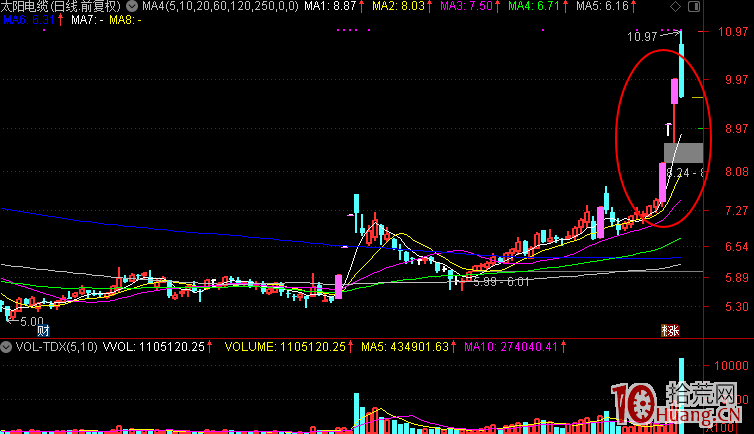Image resolution: width=754 pixels, height=434 pixels.
Task: Click the 5.00 low price annotation
Action: [x=32, y=322]
